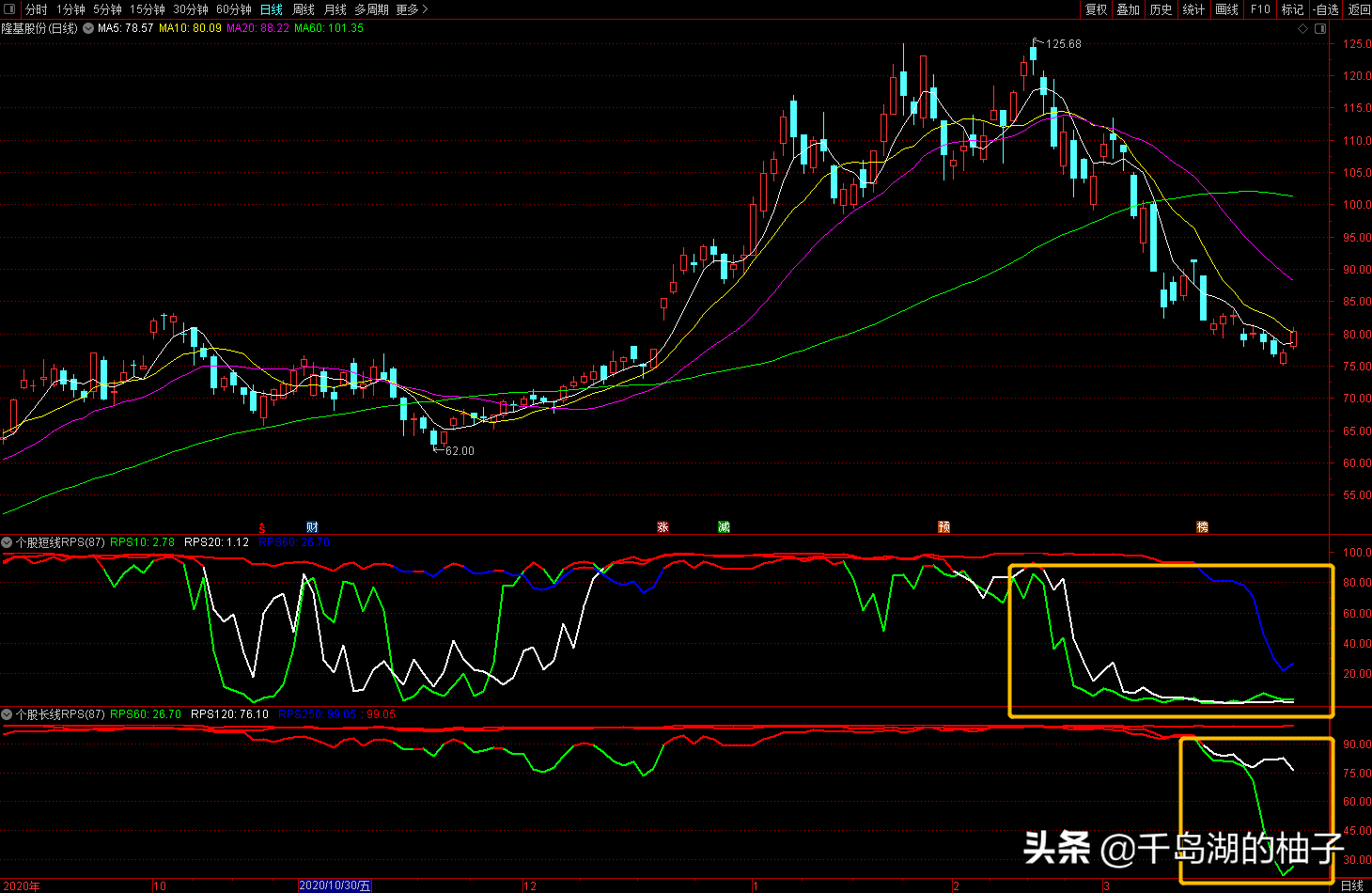Image resolution: width=1372 pixels, height=893 pixels.
Task: Click the 财 financial report marker
Action: [x=312, y=527]
